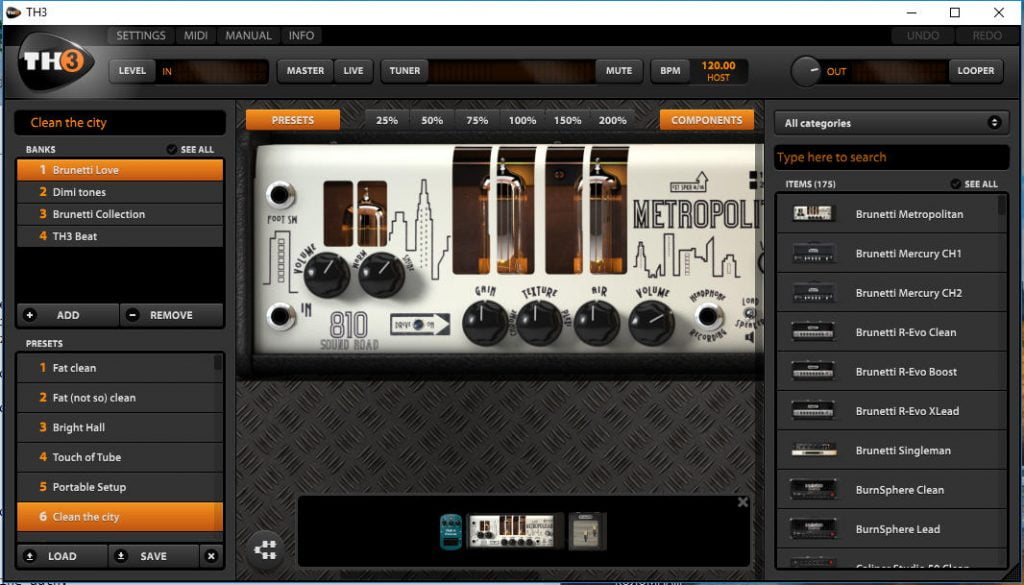Click the IN jack on the amp
1024x585 pixels.
pos(280,316)
